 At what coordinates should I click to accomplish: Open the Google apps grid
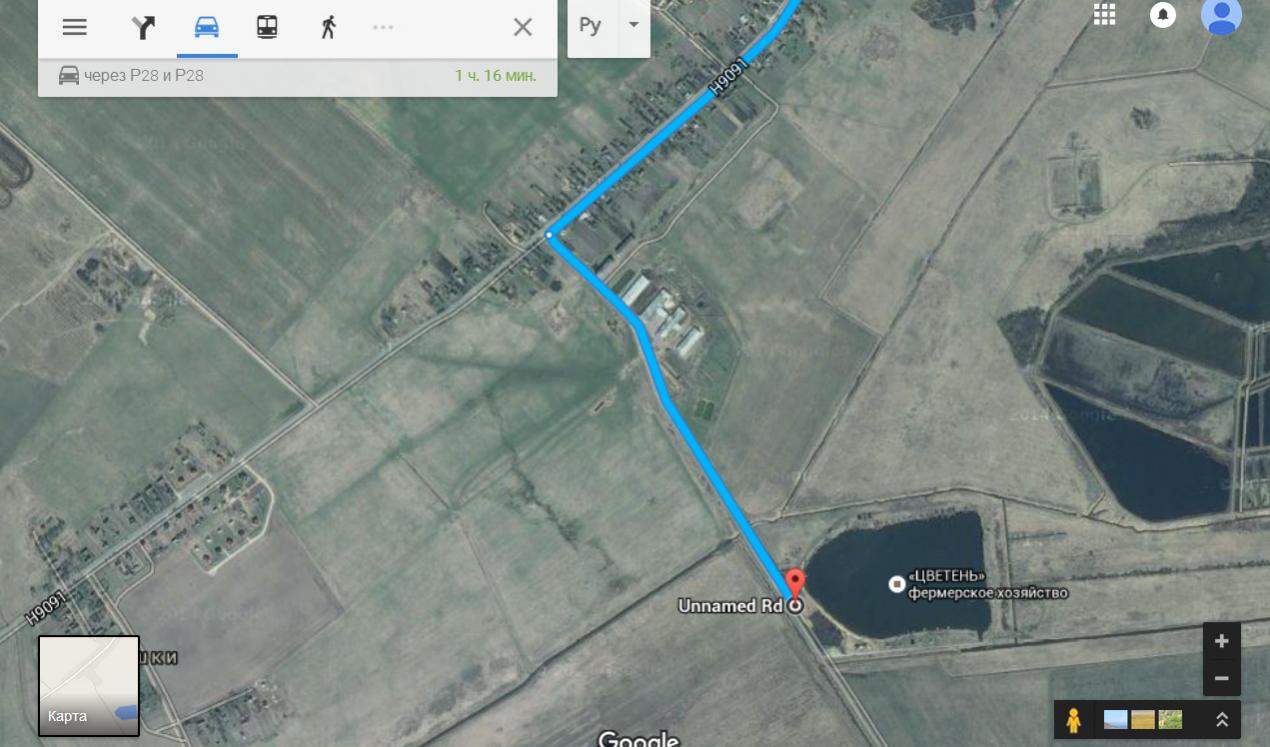pyautogui.click(x=1104, y=14)
